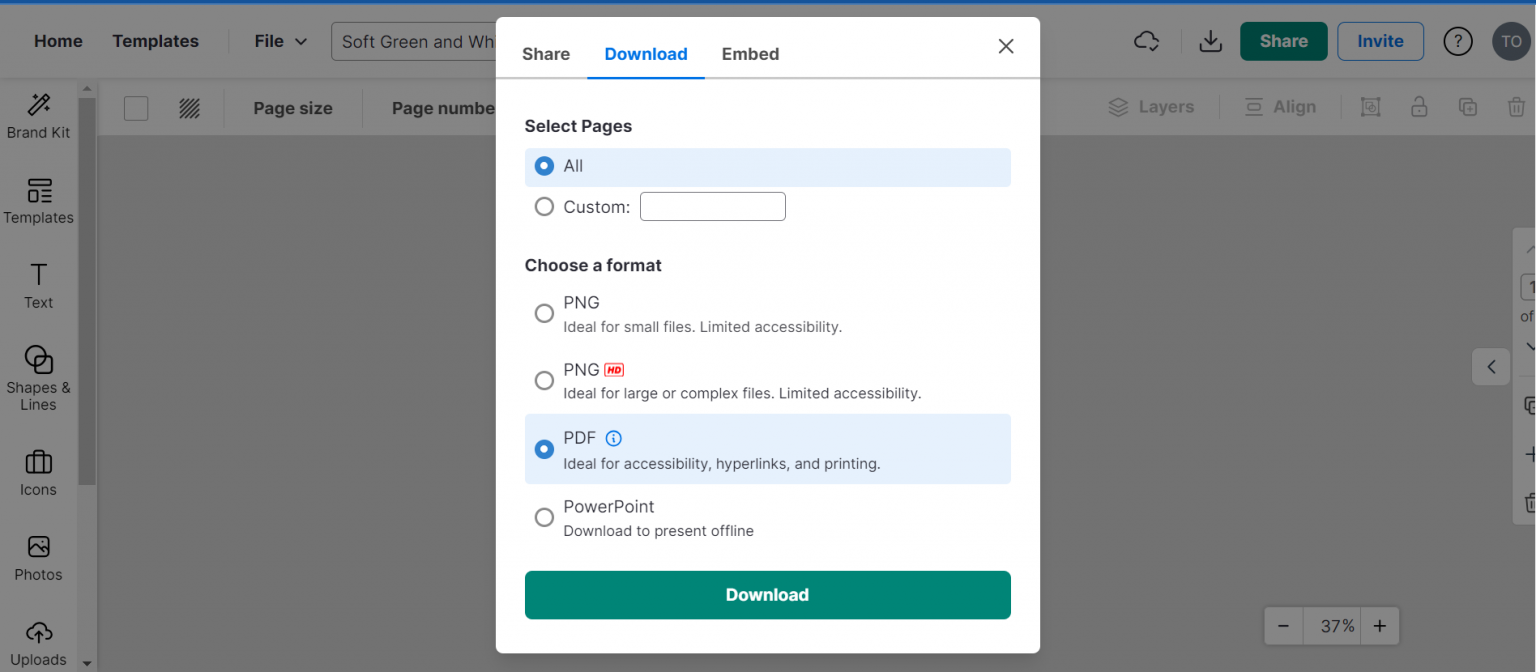Click the Invite button

tap(1380, 41)
